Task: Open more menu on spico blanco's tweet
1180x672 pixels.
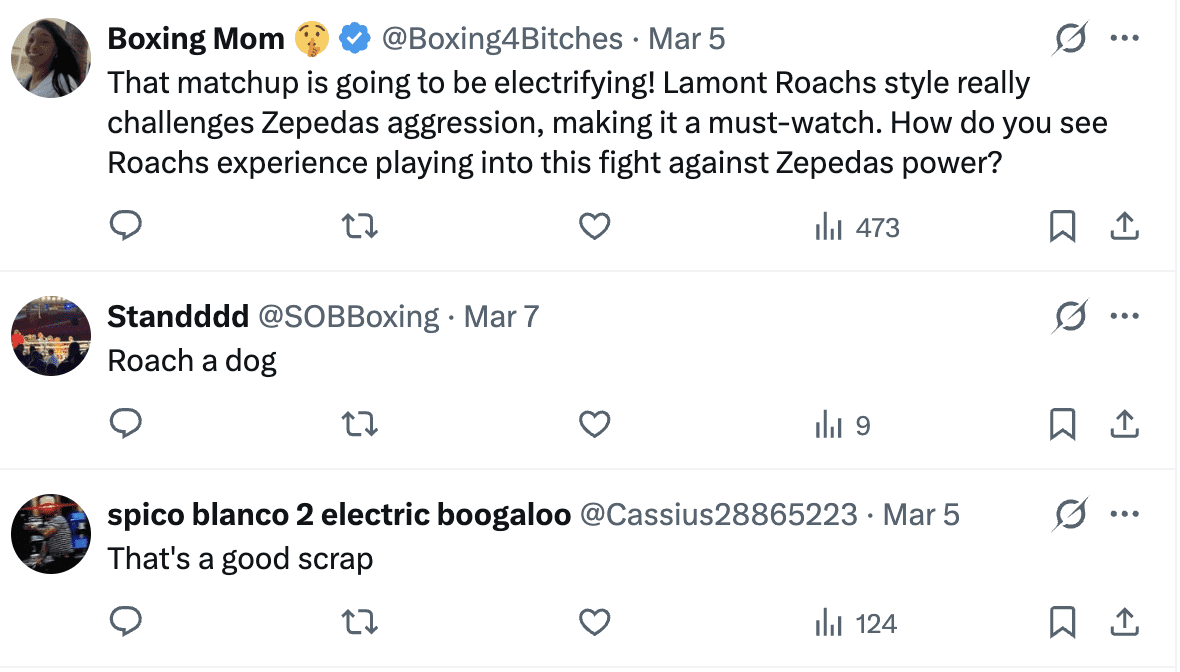Action: (x=1125, y=515)
